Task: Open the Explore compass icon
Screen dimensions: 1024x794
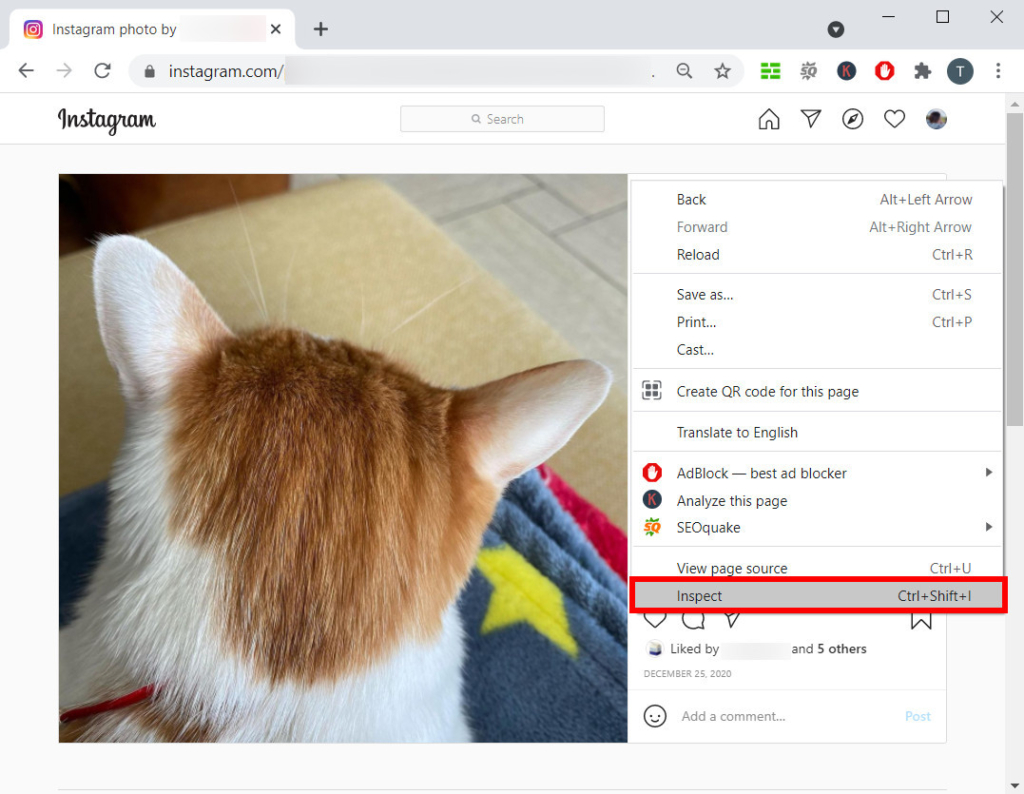Action: (x=852, y=119)
